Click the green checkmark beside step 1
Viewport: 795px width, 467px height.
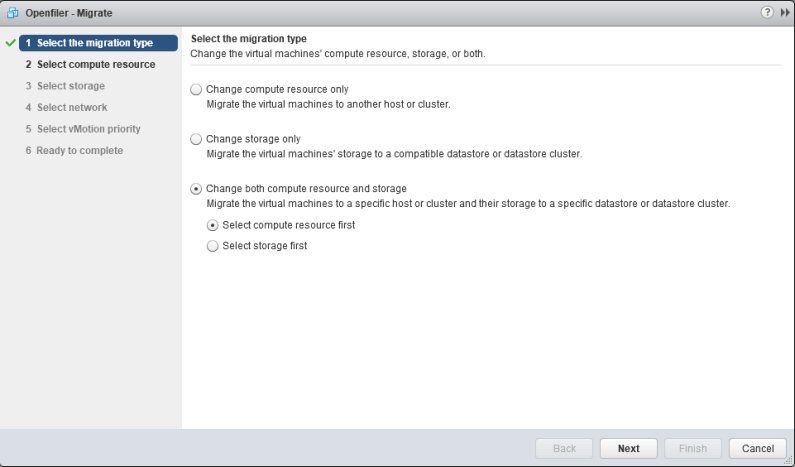[x=10, y=43]
